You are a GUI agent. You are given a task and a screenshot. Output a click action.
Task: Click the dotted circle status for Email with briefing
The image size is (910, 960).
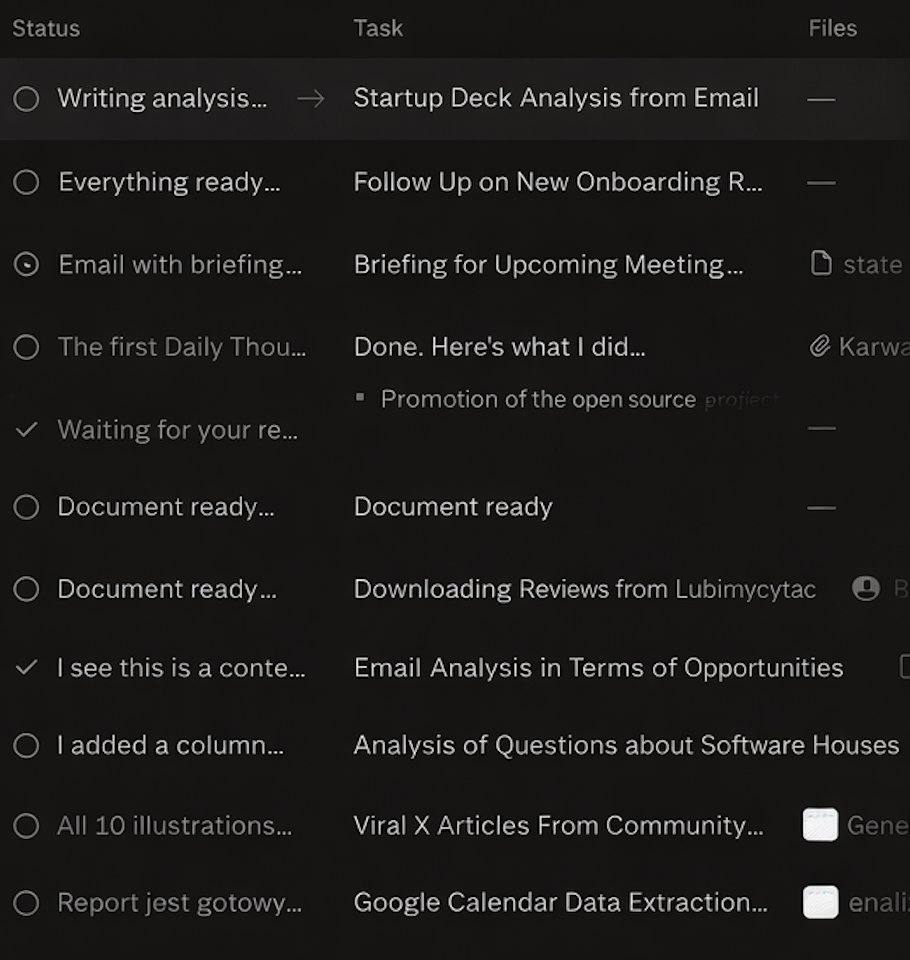click(27, 264)
